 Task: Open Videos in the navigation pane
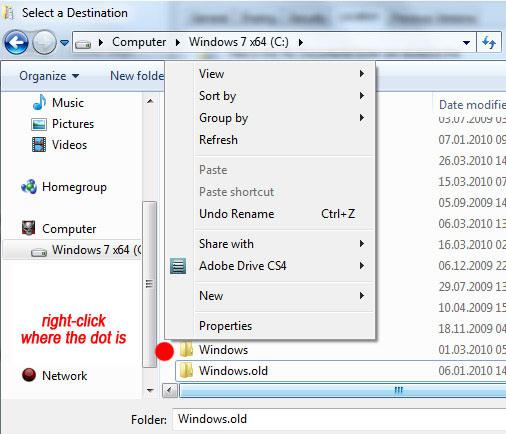click(x=69, y=145)
